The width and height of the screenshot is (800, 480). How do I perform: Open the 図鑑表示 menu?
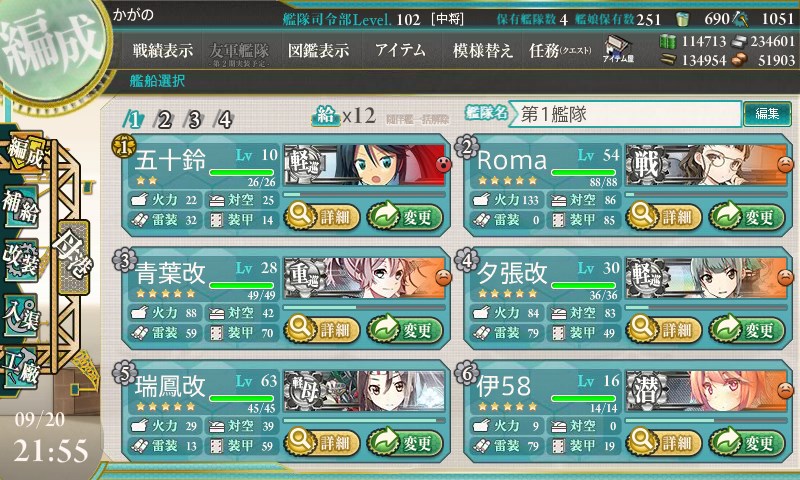[318, 50]
